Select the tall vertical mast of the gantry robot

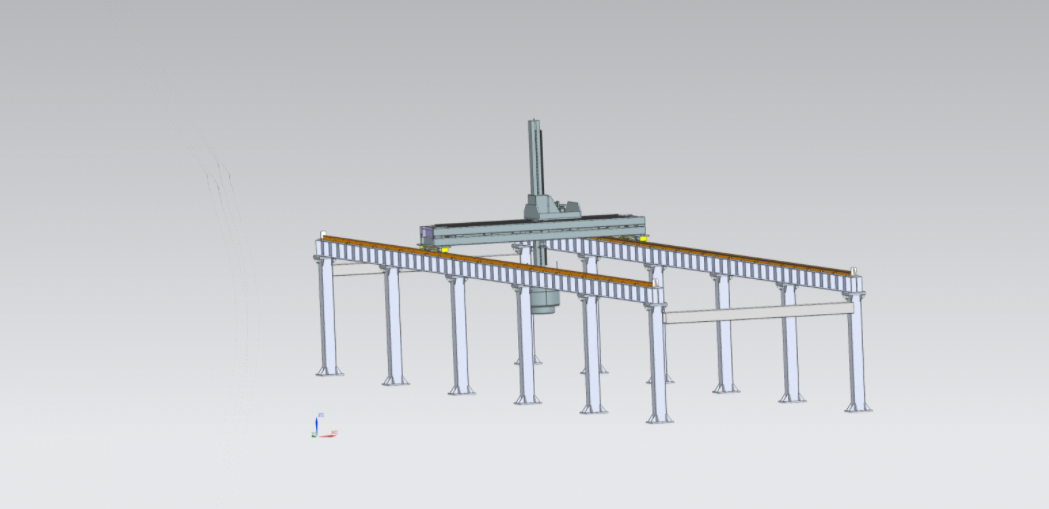[x=535, y=158]
